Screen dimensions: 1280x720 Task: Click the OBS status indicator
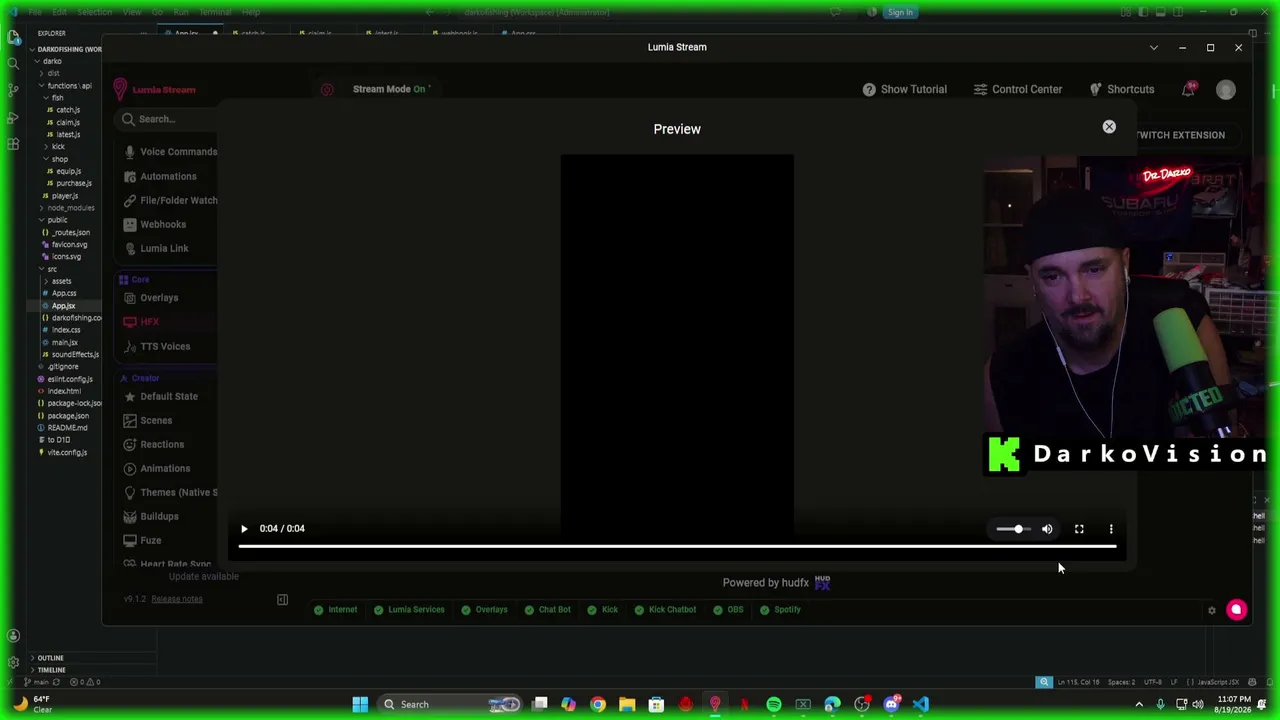coord(728,610)
